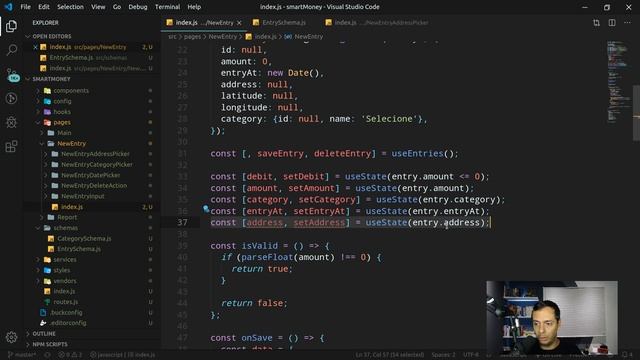
Task: Switch to the EntrySchema.js editor tab
Action: click(x=284, y=23)
